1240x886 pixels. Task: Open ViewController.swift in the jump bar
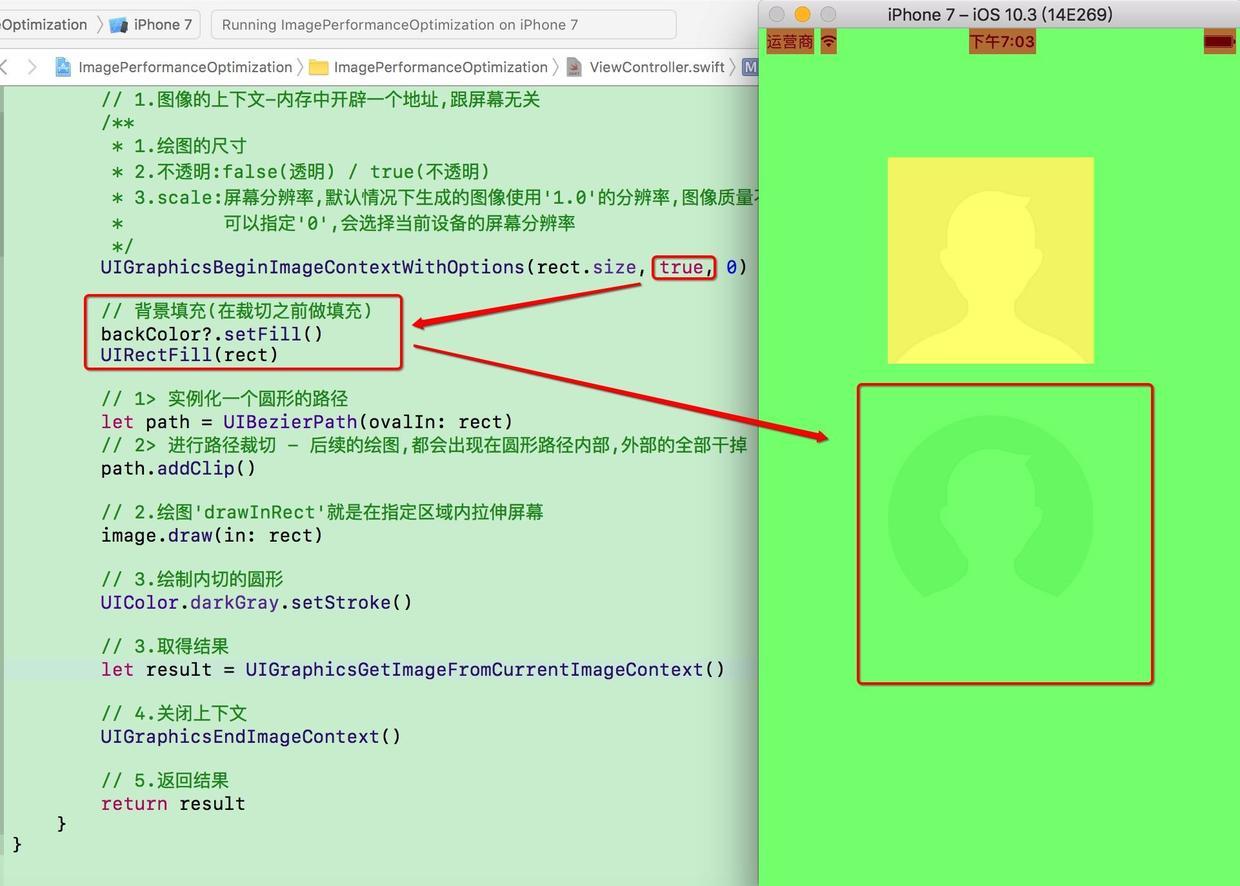tap(645, 67)
